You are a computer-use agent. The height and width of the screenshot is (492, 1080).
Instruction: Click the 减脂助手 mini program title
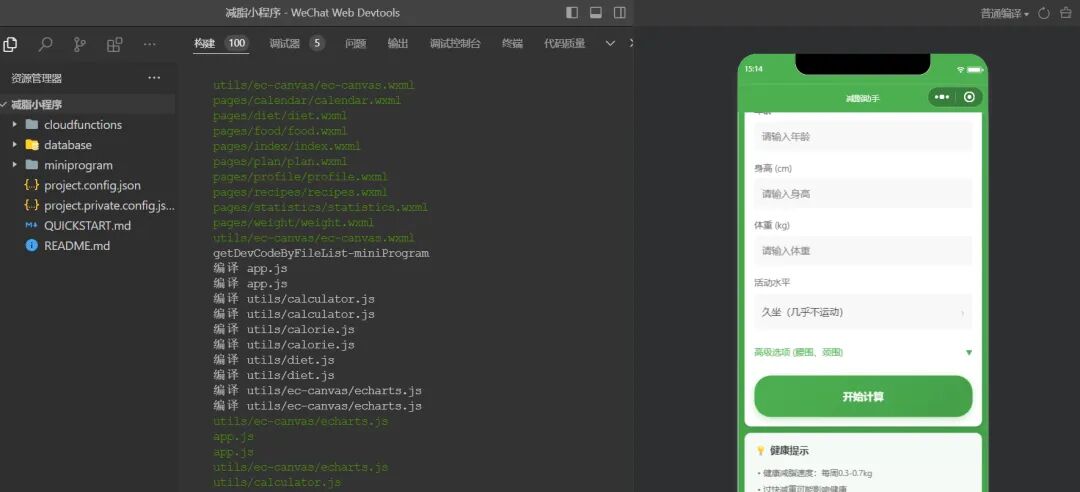tap(862, 99)
